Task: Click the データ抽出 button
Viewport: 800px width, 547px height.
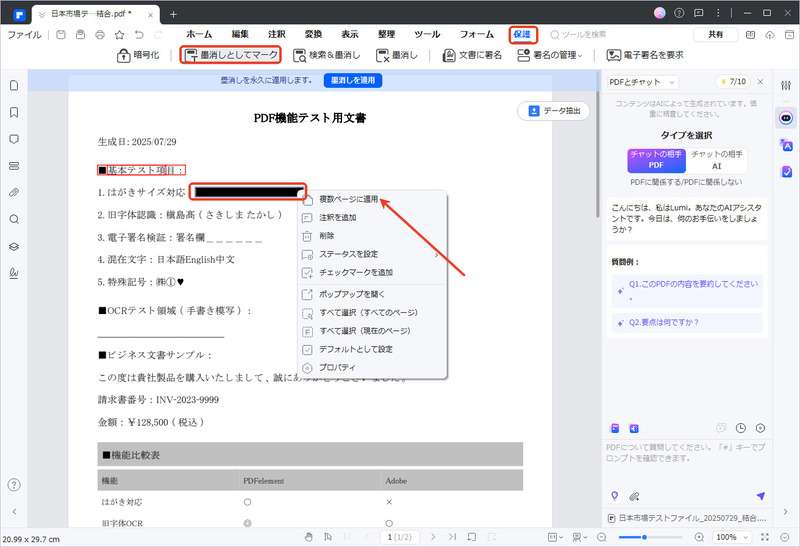Action: click(554, 111)
